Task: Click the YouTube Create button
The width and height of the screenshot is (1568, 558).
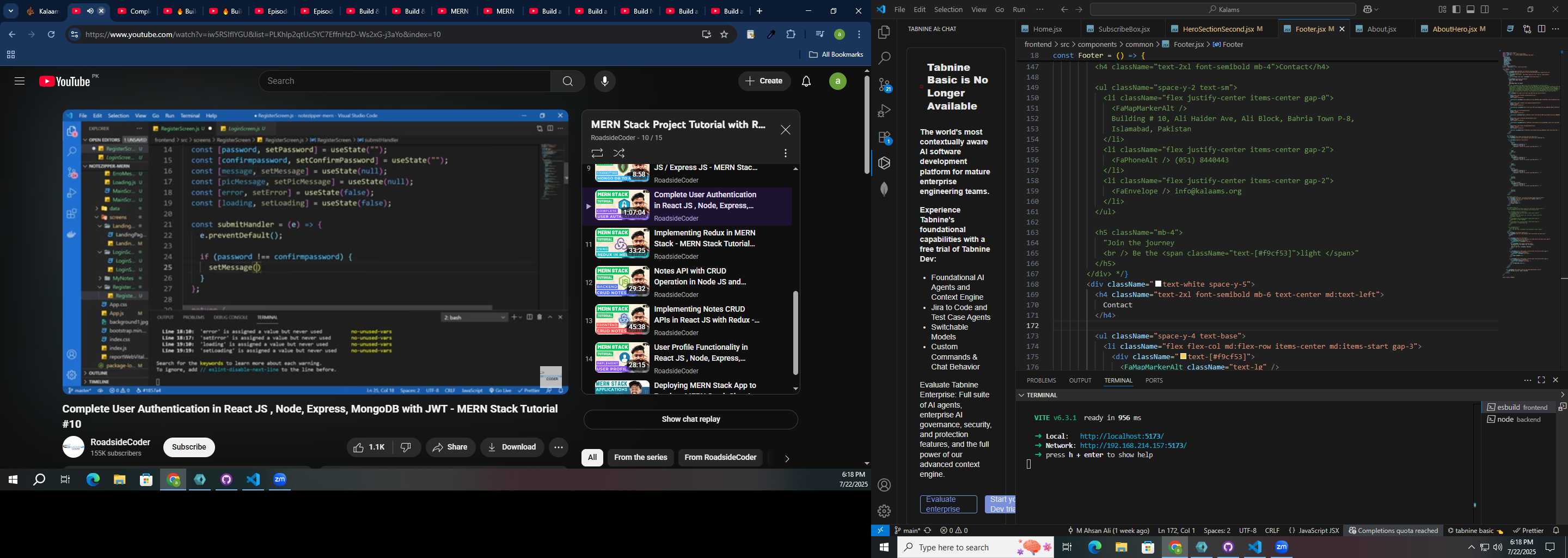Action: coord(764,81)
